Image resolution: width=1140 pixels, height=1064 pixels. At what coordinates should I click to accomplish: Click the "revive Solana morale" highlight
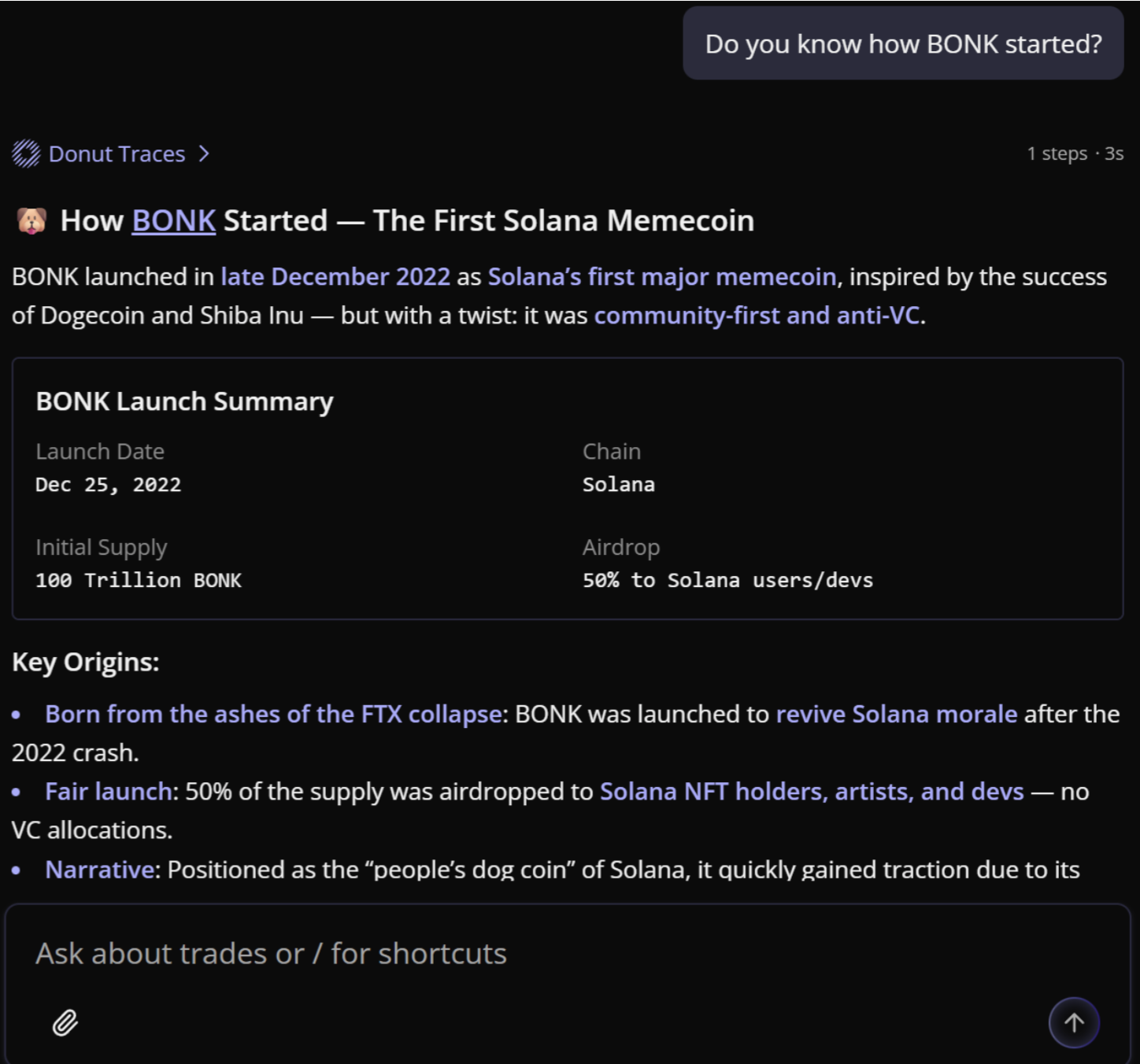tap(897, 714)
